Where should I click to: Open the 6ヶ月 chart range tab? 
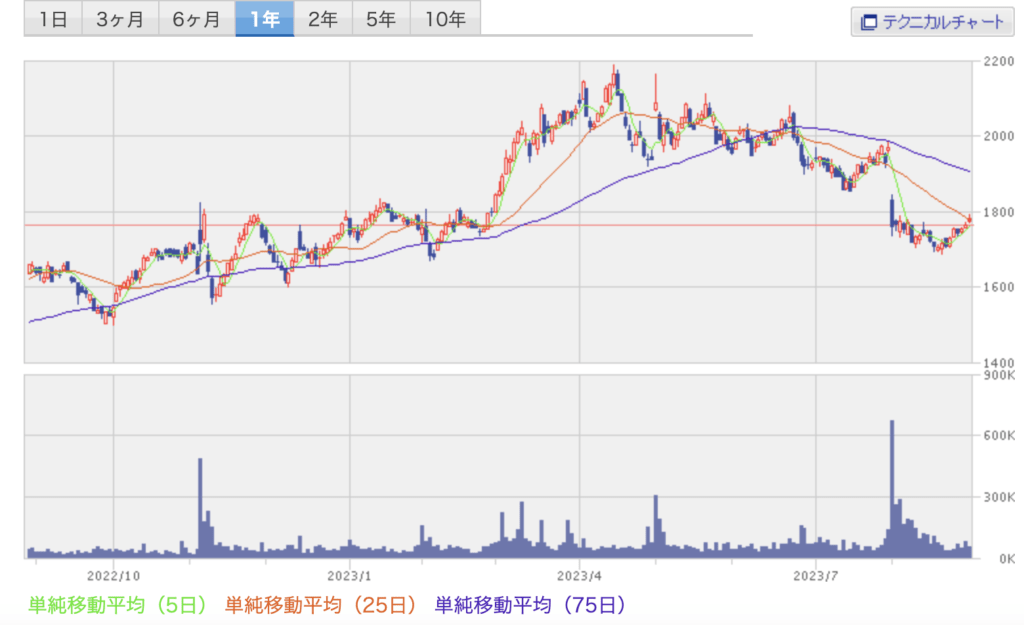point(196,19)
